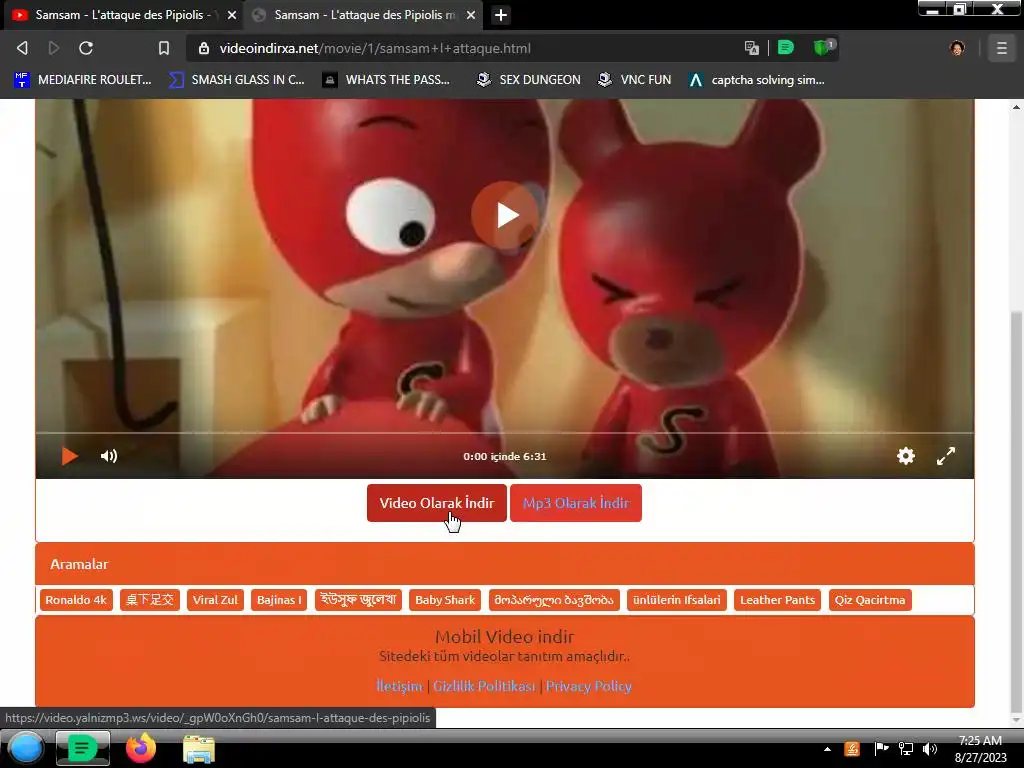Select the 桌下足交 search tag

150,600
